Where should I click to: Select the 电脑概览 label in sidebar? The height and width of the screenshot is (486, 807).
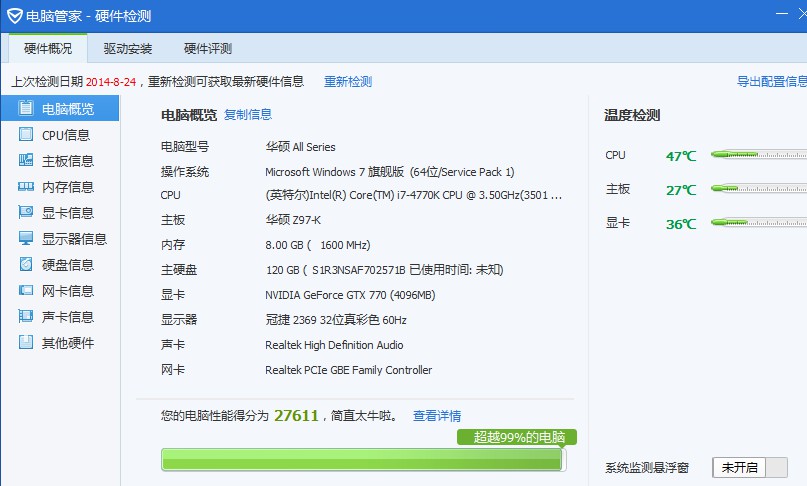point(68,109)
